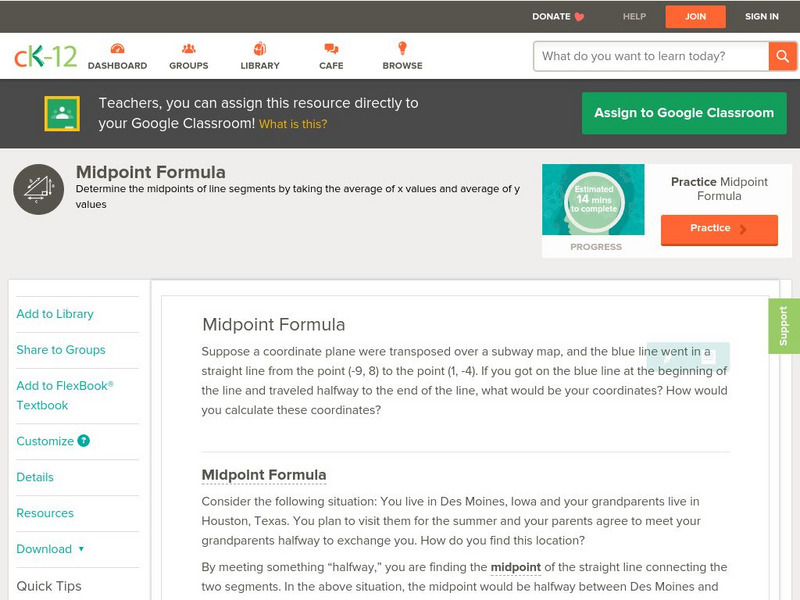The height and width of the screenshot is (600, 800).
Task: Click Assign to Google Classroom button
Action: pyautogui.click(x=684, y=113)
